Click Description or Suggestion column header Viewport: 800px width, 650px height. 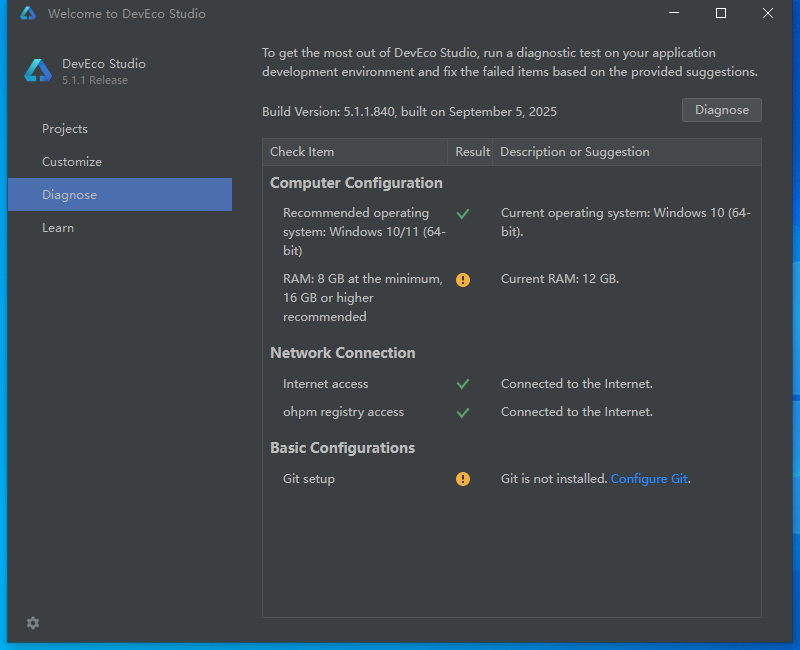coord(627,152)
